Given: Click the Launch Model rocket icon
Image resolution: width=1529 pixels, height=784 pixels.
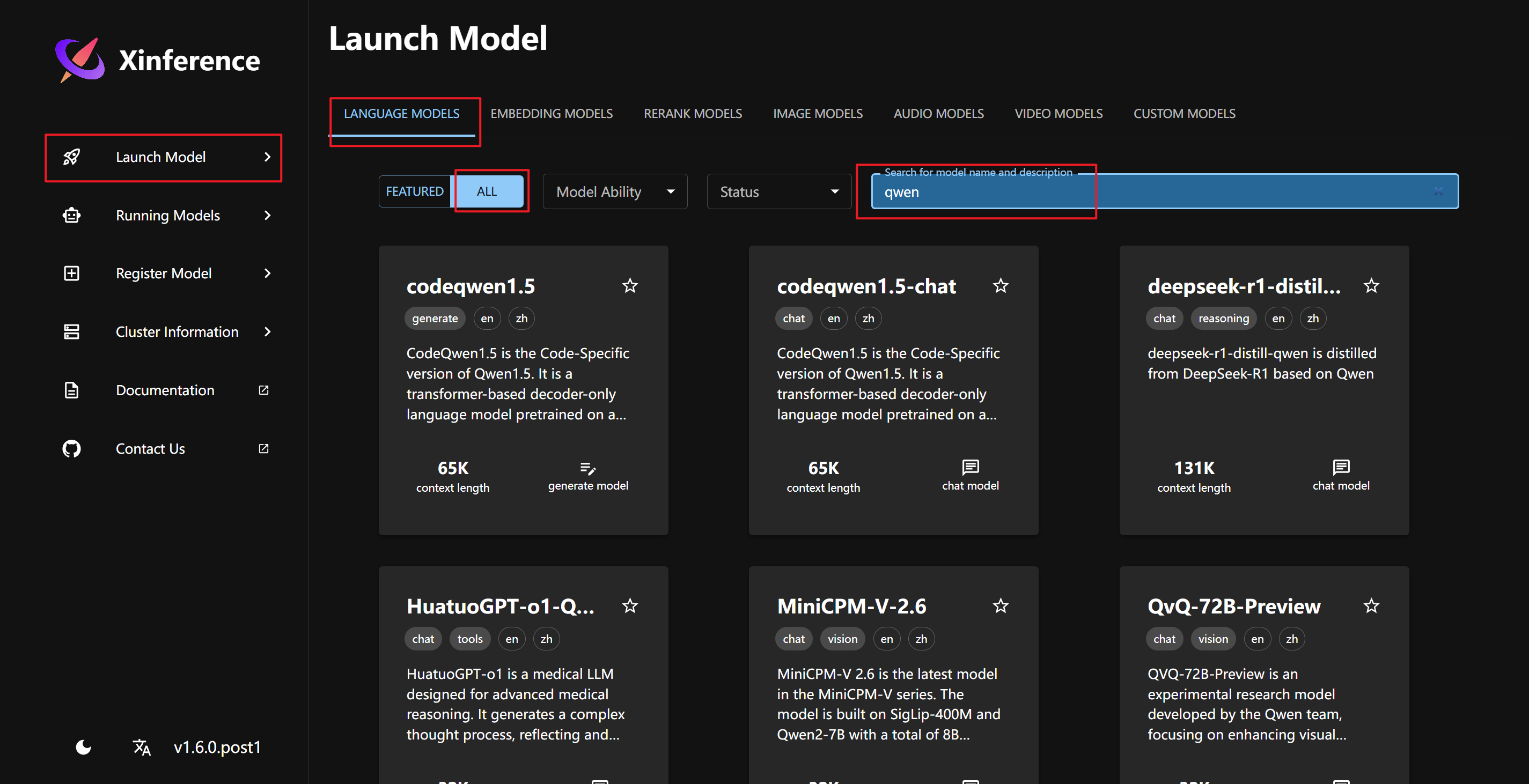Looking at the screenshot, I should click(x=71, y=157).
